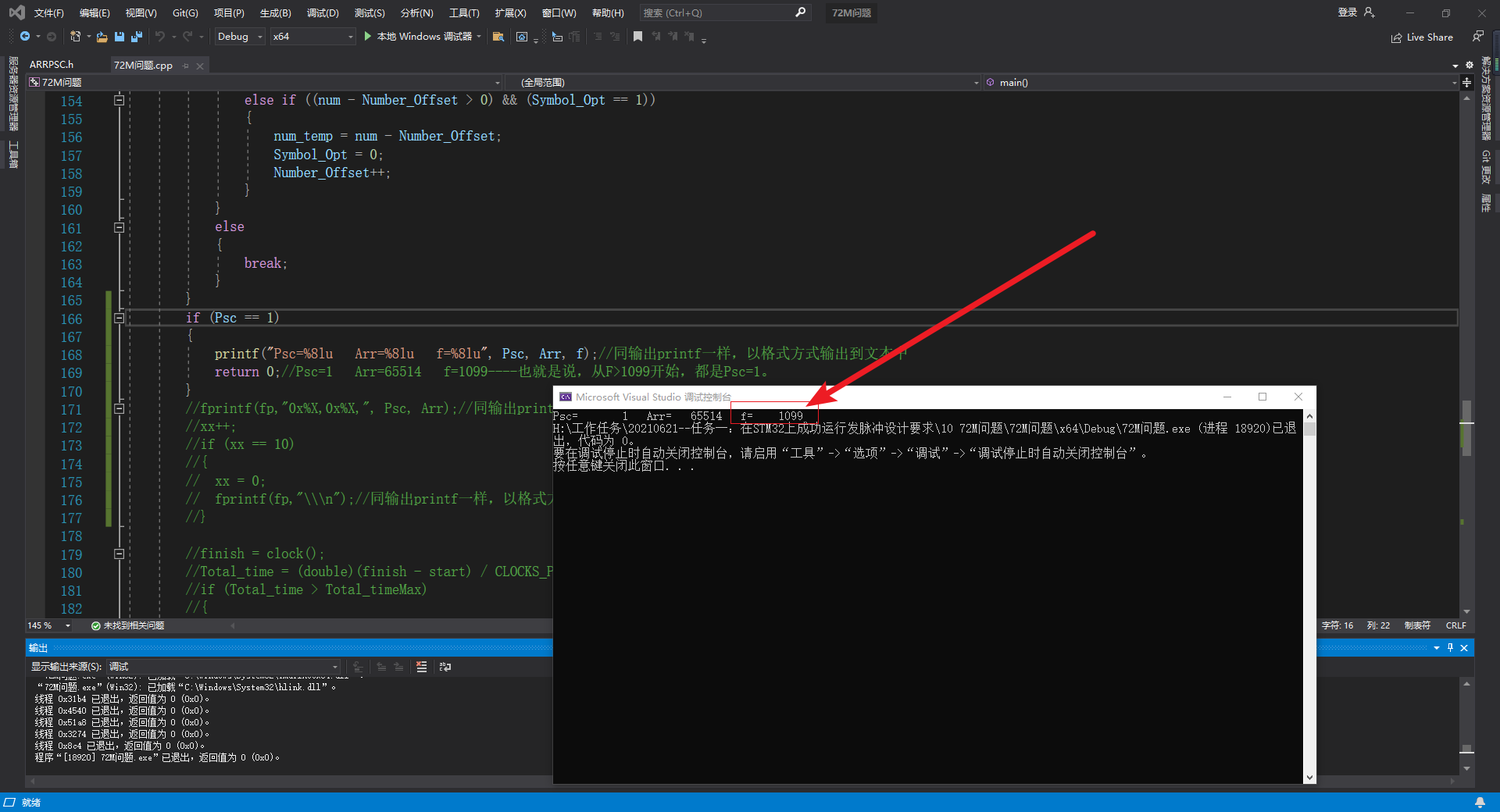Open the editor settings gear icon
Viewport: 1500px width, 812px height.
[1469, 65]
